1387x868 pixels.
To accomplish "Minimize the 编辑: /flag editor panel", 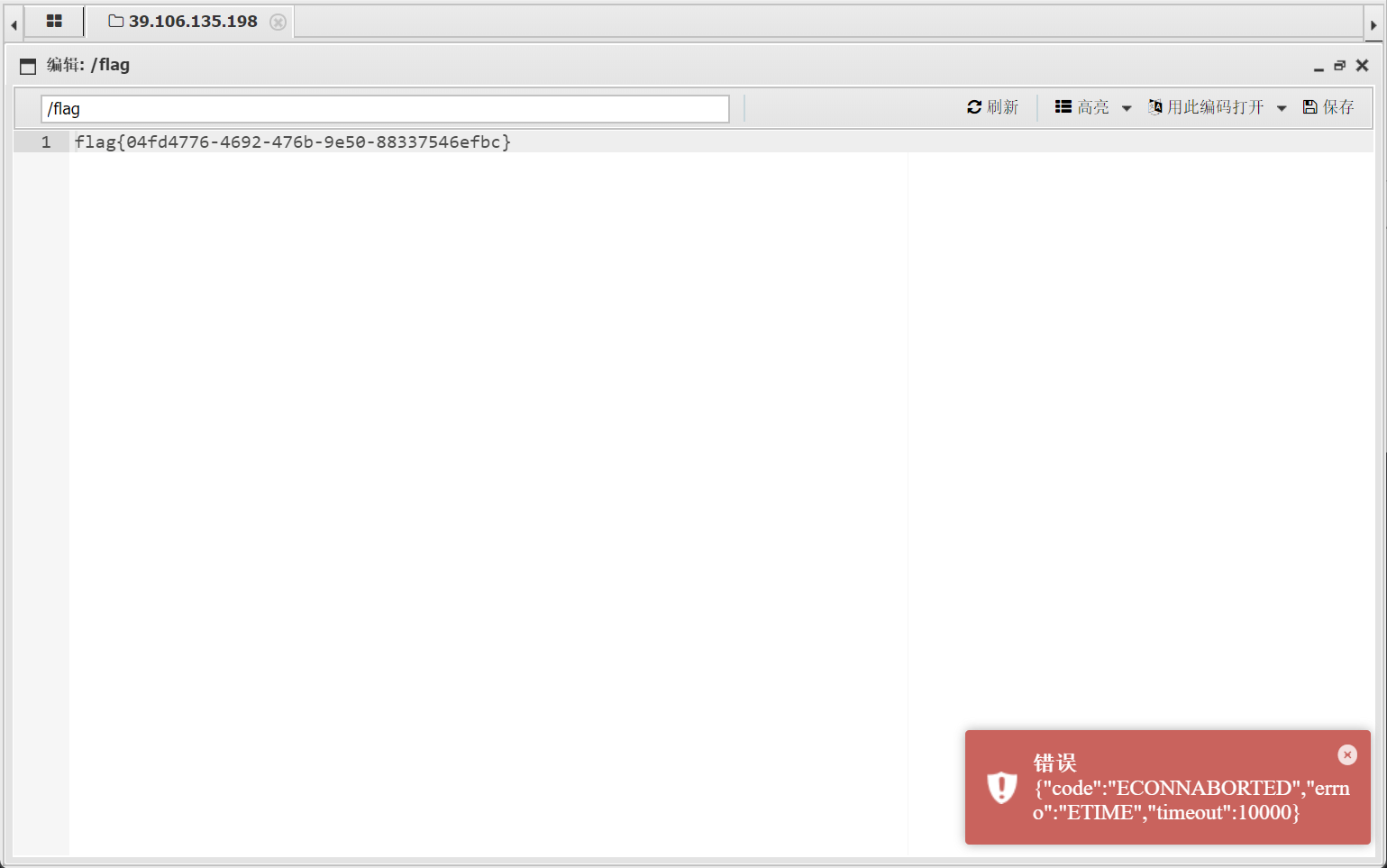I will point(1319,66).
